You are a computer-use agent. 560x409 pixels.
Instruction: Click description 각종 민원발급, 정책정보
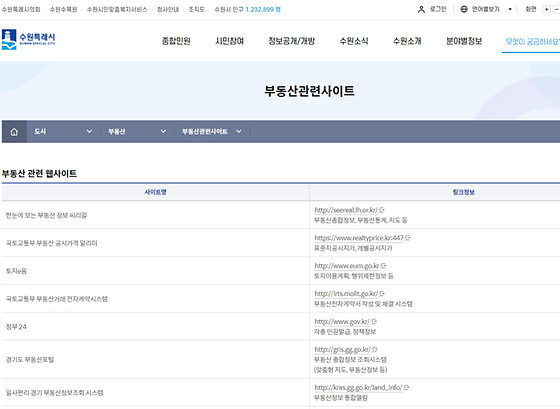345,331
